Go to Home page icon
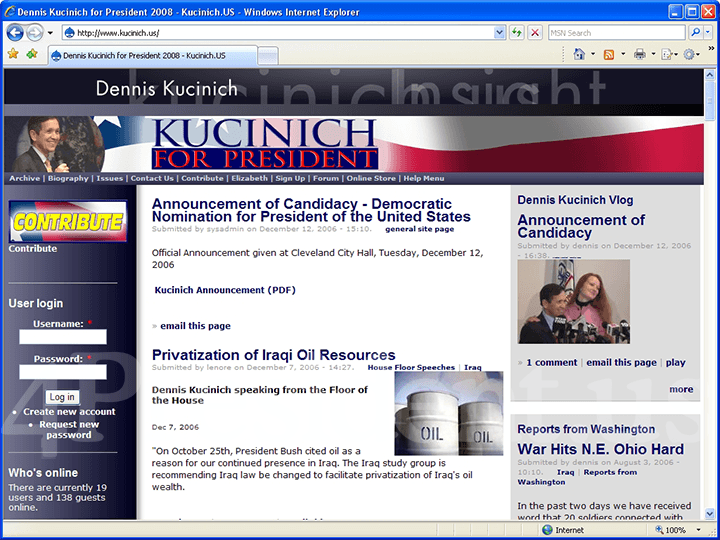 [579, 55]
